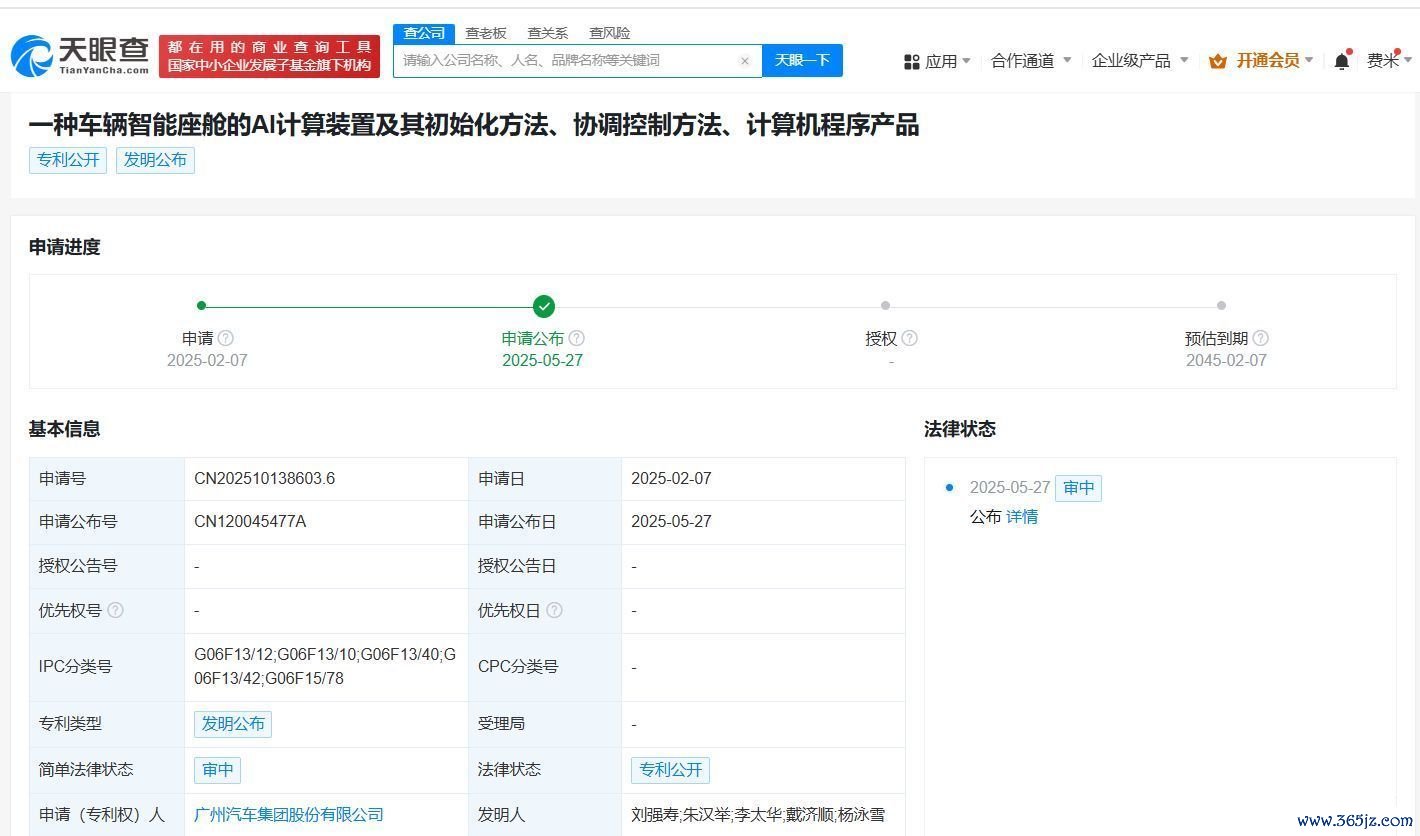Viewport: 1420px width, 836px height.
Task: Expand the 应用 dropdown
Action: click(947, 61)
